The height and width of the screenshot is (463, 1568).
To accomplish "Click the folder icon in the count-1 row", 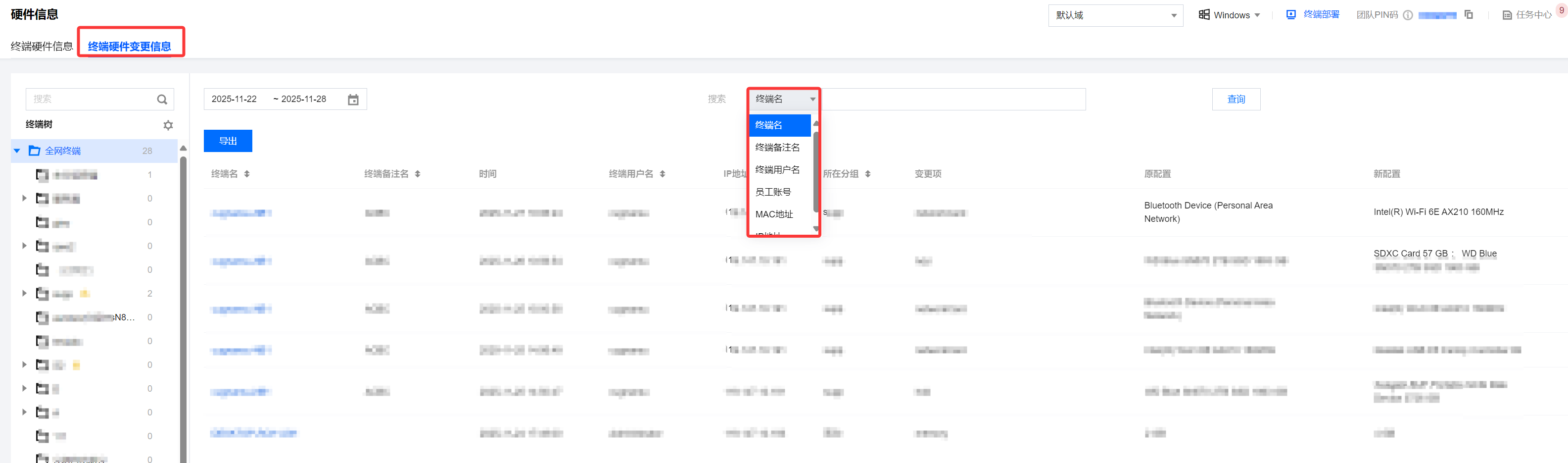I will [x=42, y=175].
